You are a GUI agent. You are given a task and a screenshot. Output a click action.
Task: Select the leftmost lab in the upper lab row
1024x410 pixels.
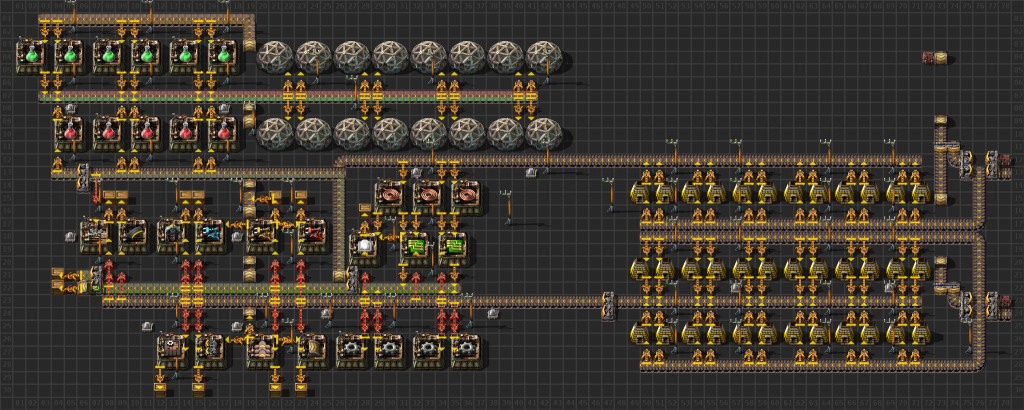pos(275,57)
